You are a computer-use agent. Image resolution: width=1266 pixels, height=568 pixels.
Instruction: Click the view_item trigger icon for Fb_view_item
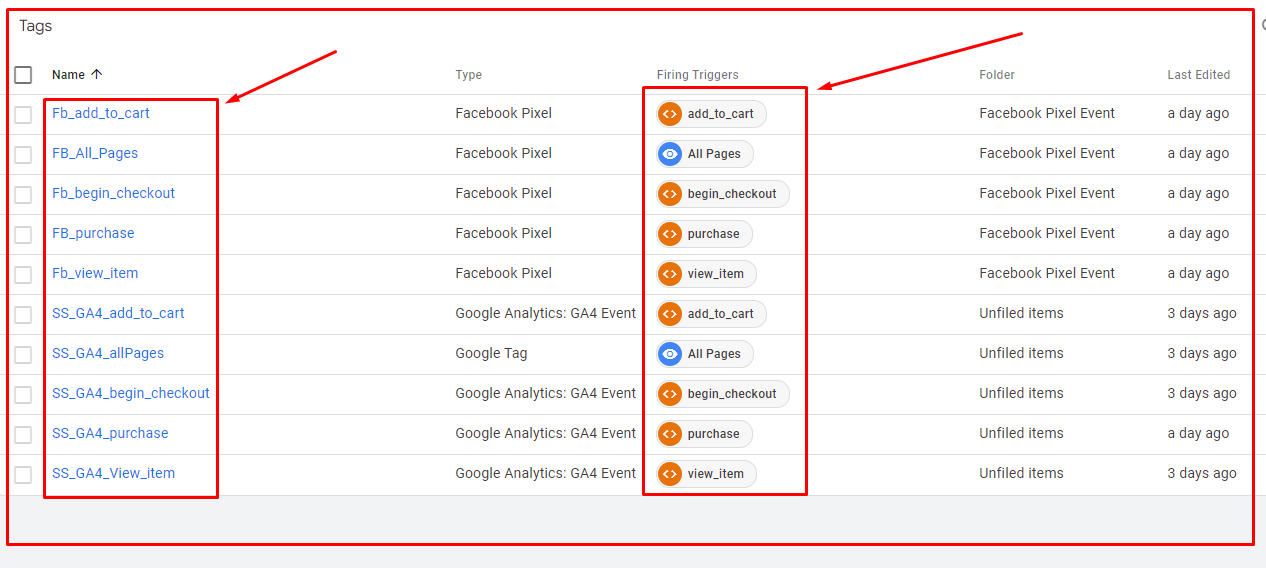point(670,274)
